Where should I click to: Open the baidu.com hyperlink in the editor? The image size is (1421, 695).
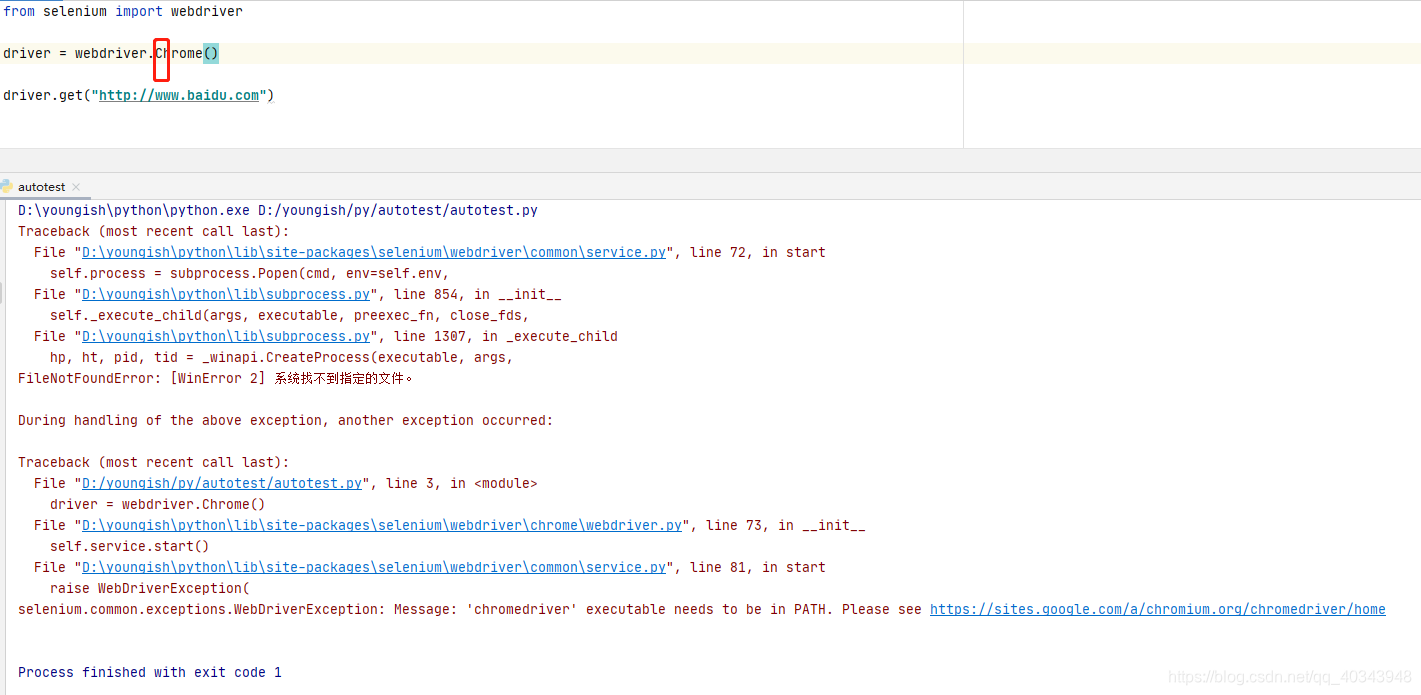tap(180, 95)
